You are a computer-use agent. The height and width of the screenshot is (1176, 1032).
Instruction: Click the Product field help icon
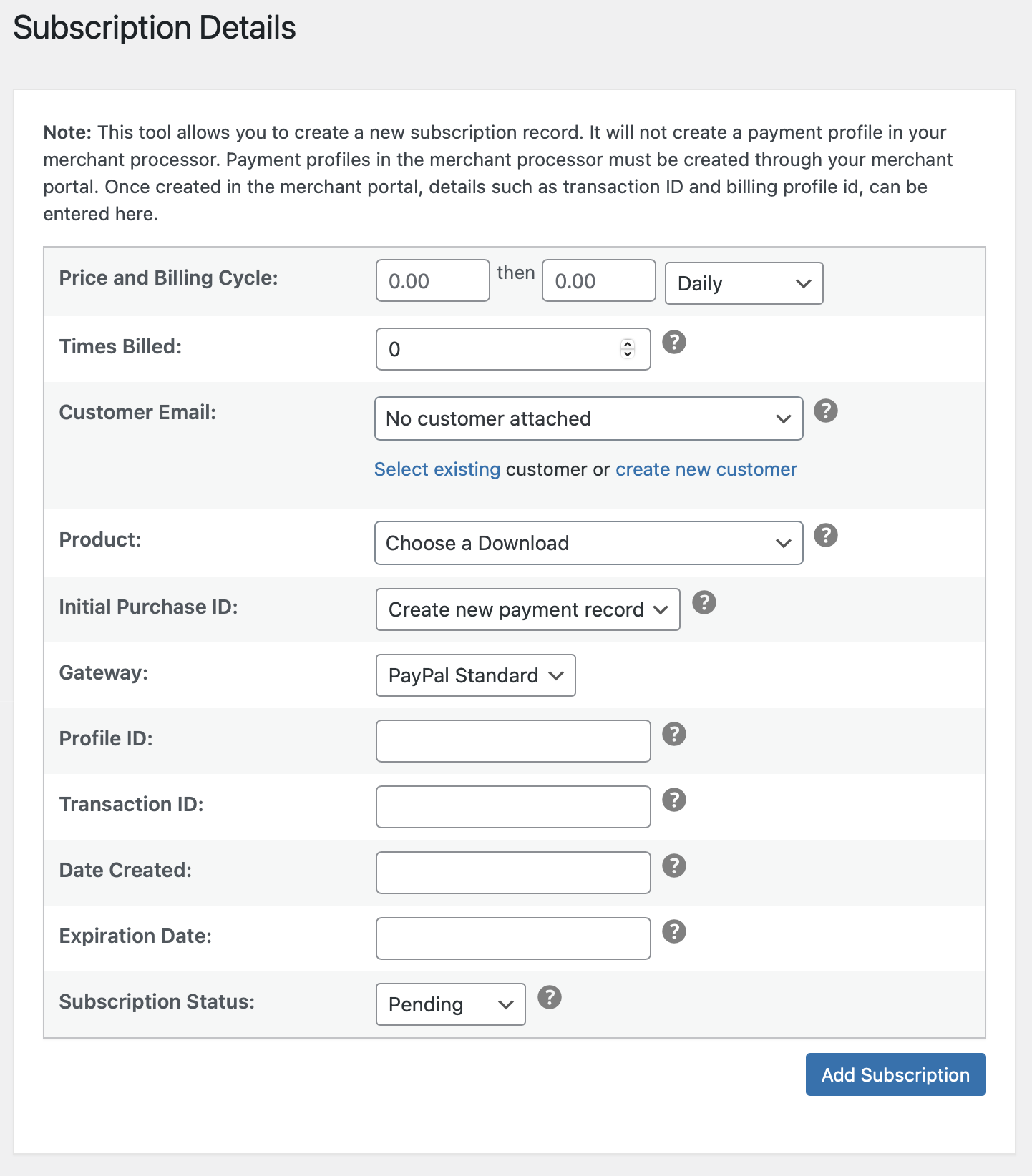pos(825,536)
